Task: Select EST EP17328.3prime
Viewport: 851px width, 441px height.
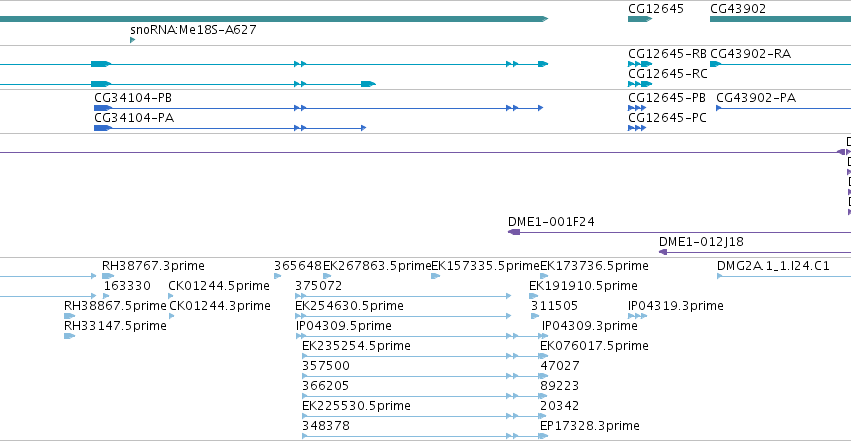Action: pyautogui.click(x=589, y=426)
